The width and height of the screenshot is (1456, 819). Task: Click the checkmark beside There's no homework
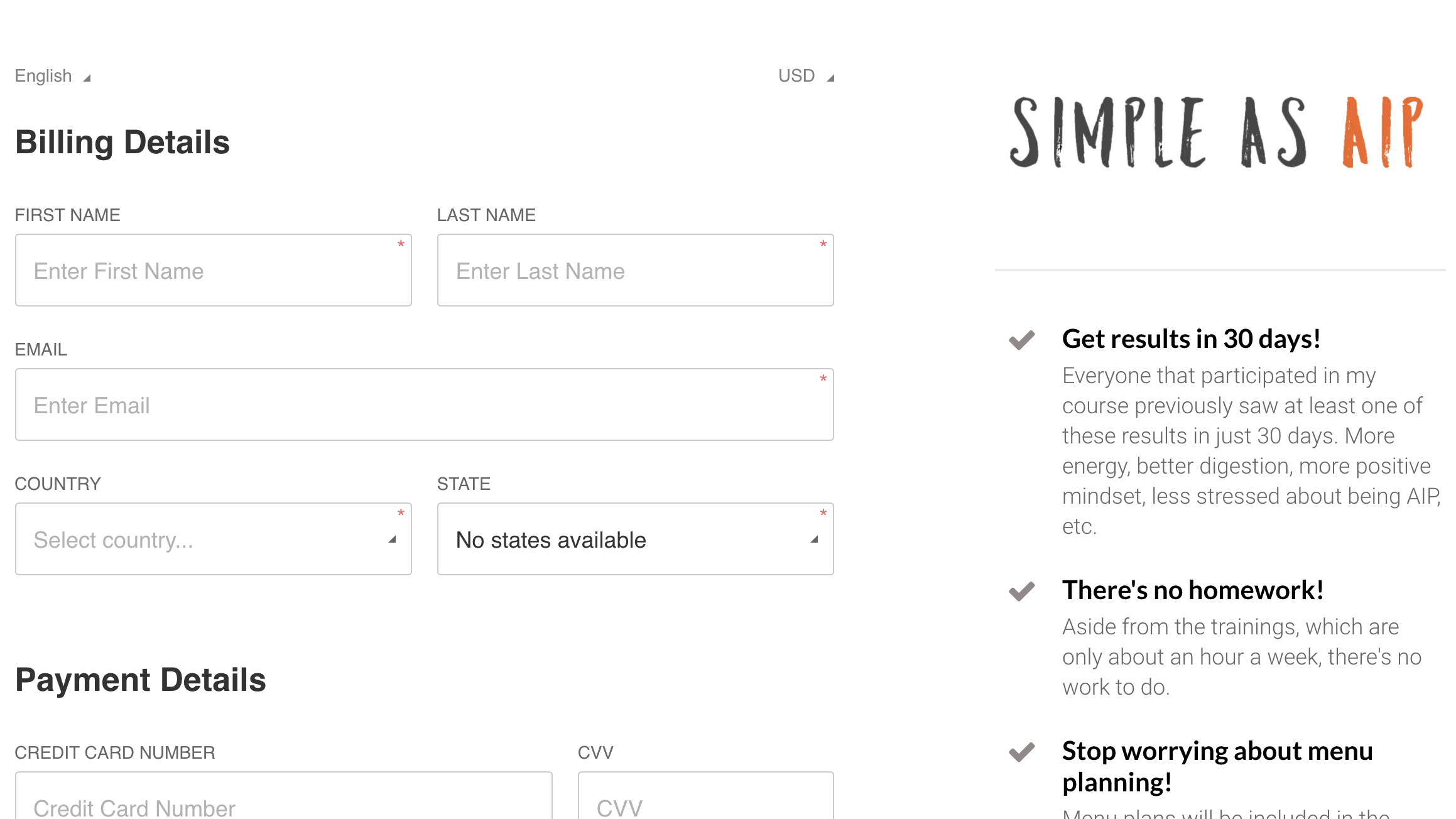1022,591
